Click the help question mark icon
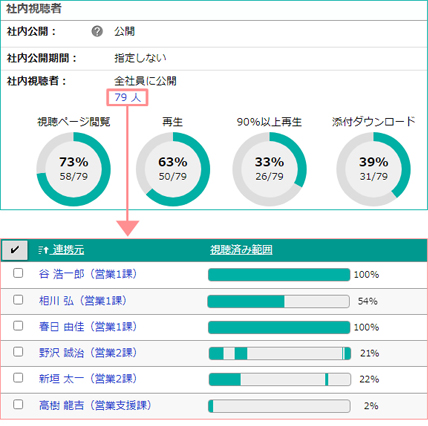Image resolution: width=428 pixels, height=426 pixels. 97,32
